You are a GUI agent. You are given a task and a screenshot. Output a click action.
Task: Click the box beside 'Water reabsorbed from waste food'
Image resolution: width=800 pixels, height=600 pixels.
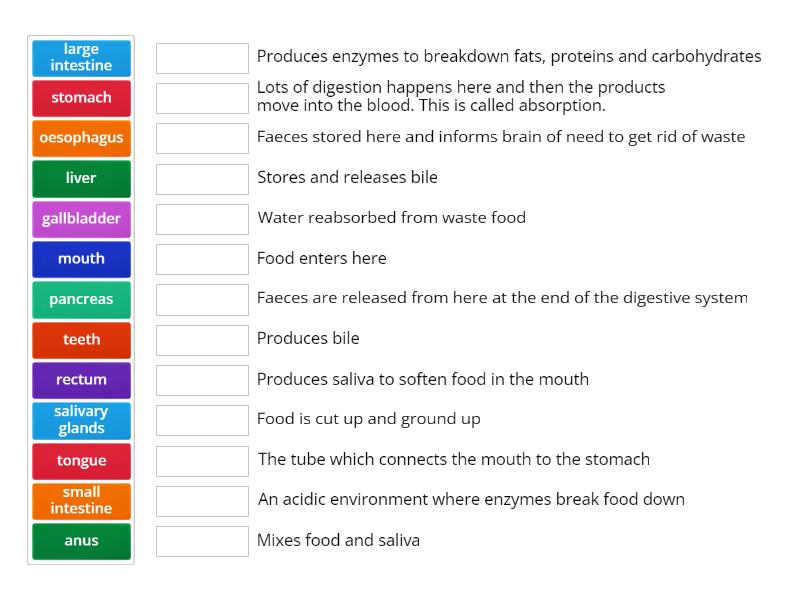[202, 218]
